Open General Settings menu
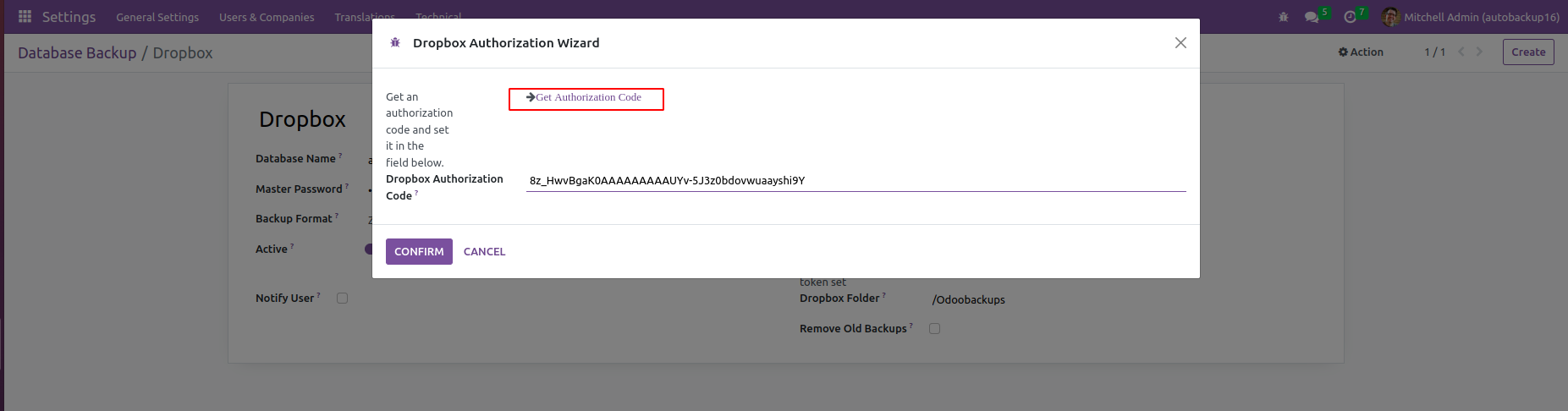Screen dimensions: 1568x411 pos(157,17)
